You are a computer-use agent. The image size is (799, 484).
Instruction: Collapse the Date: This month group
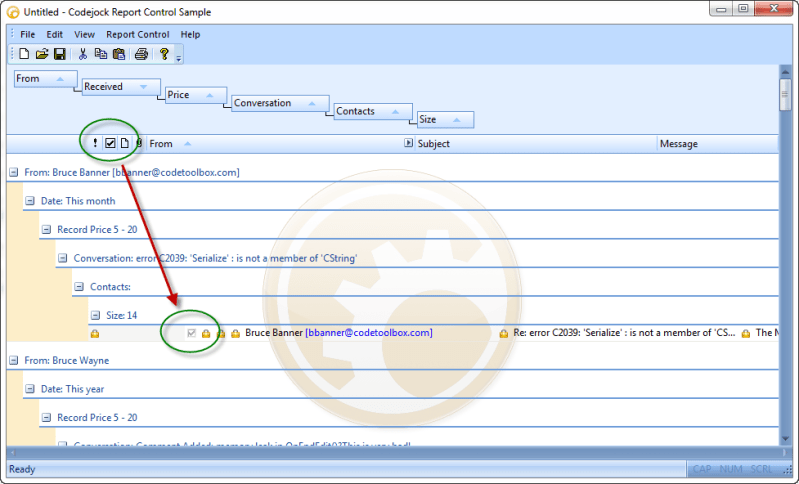pyautogui.click(x=30, y=201)
